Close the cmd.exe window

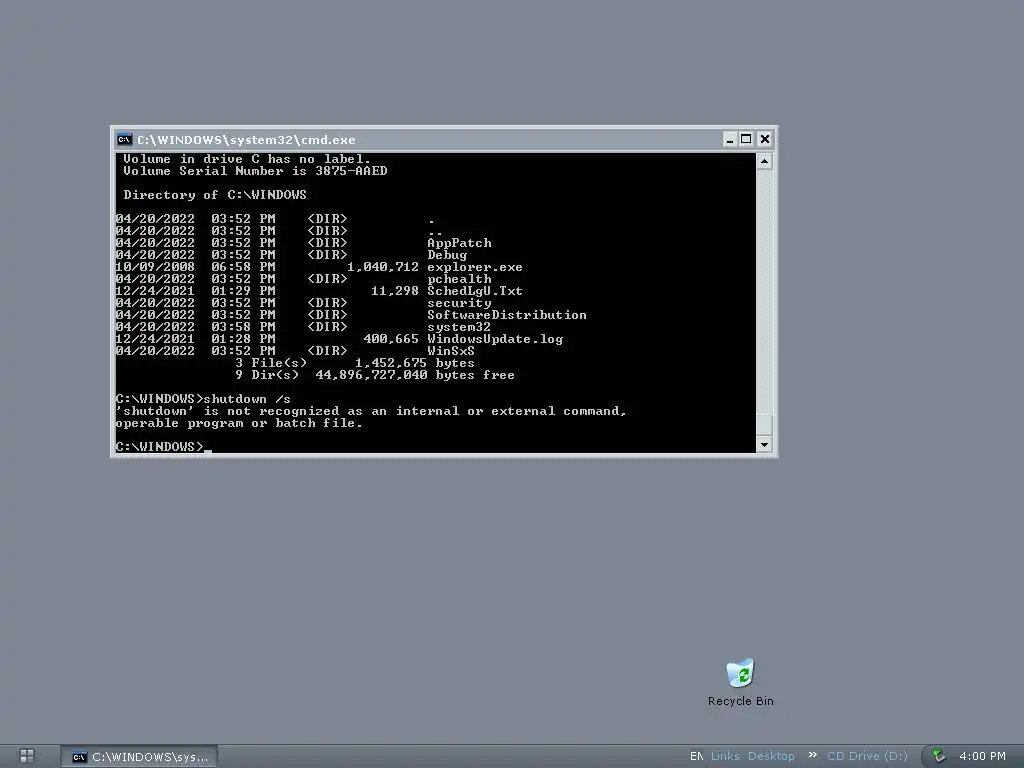click(x=765, y=139)
